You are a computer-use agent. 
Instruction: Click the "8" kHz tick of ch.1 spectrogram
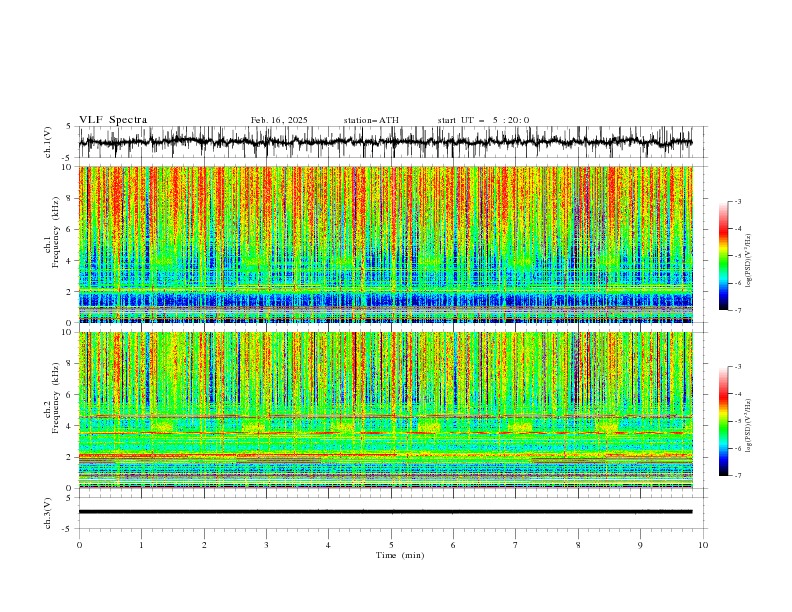point(71,198)
